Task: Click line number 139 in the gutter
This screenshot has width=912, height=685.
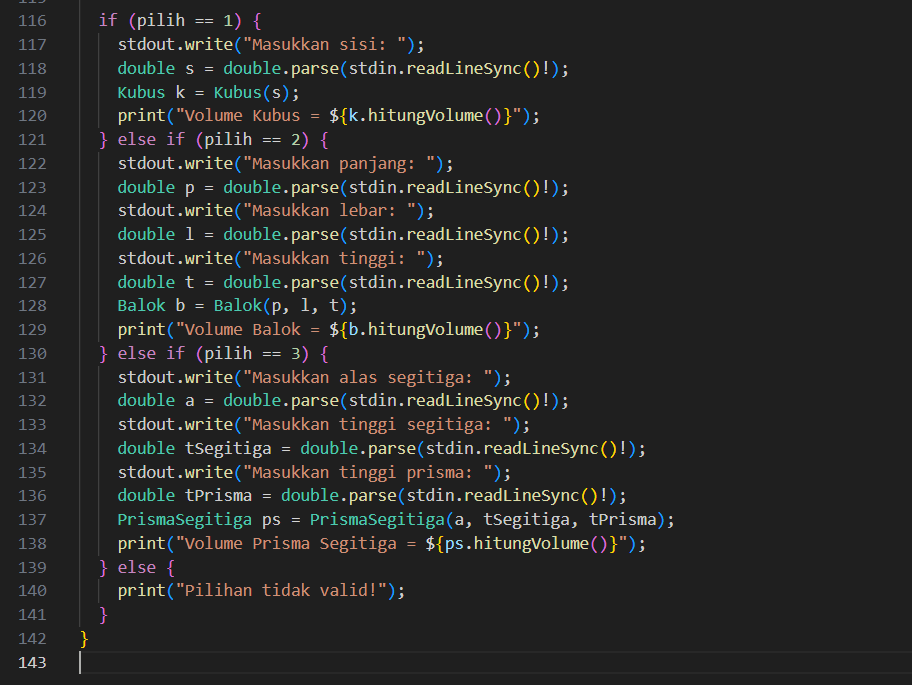Action: pos(32,567)
